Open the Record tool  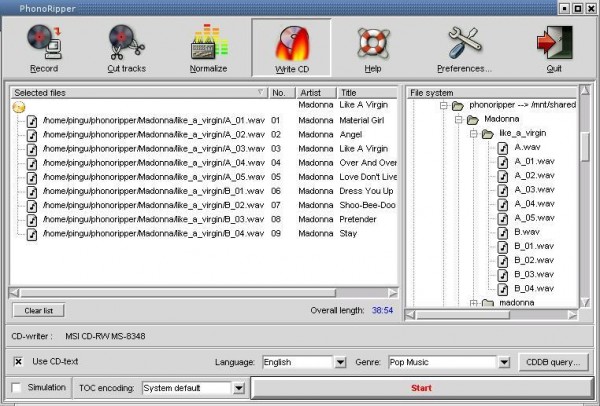tap(44, 48)
